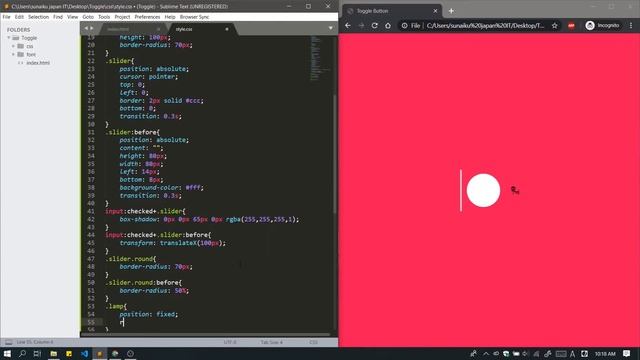Reload the page in Chrome
Image resolution: width=640 pixels, height=360 pixels.
pos(375,25)
